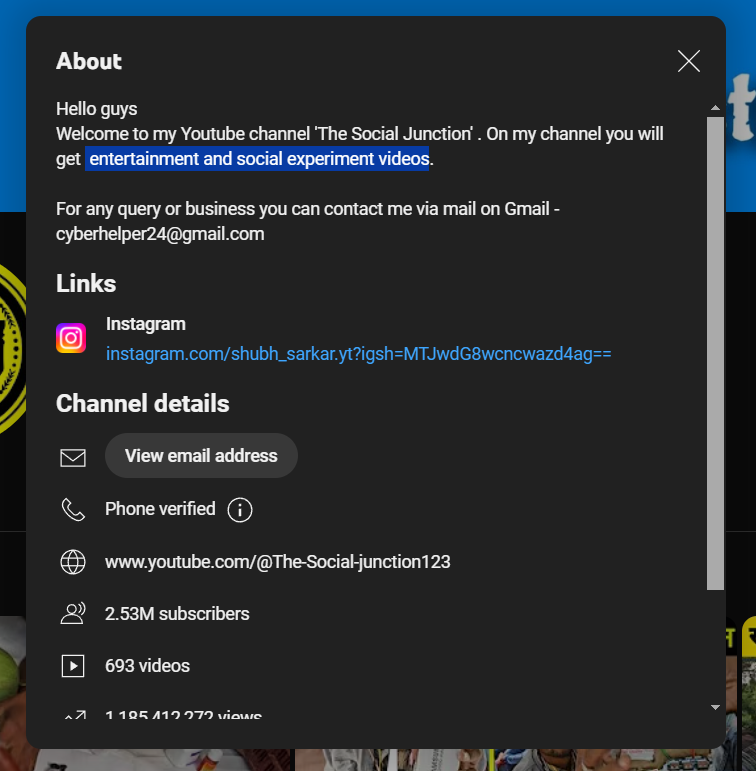The height and width of the screenshot is (771, 756).
Task: Click the 693 videos text
Action: pyautogui.click(x=147, y=666)
